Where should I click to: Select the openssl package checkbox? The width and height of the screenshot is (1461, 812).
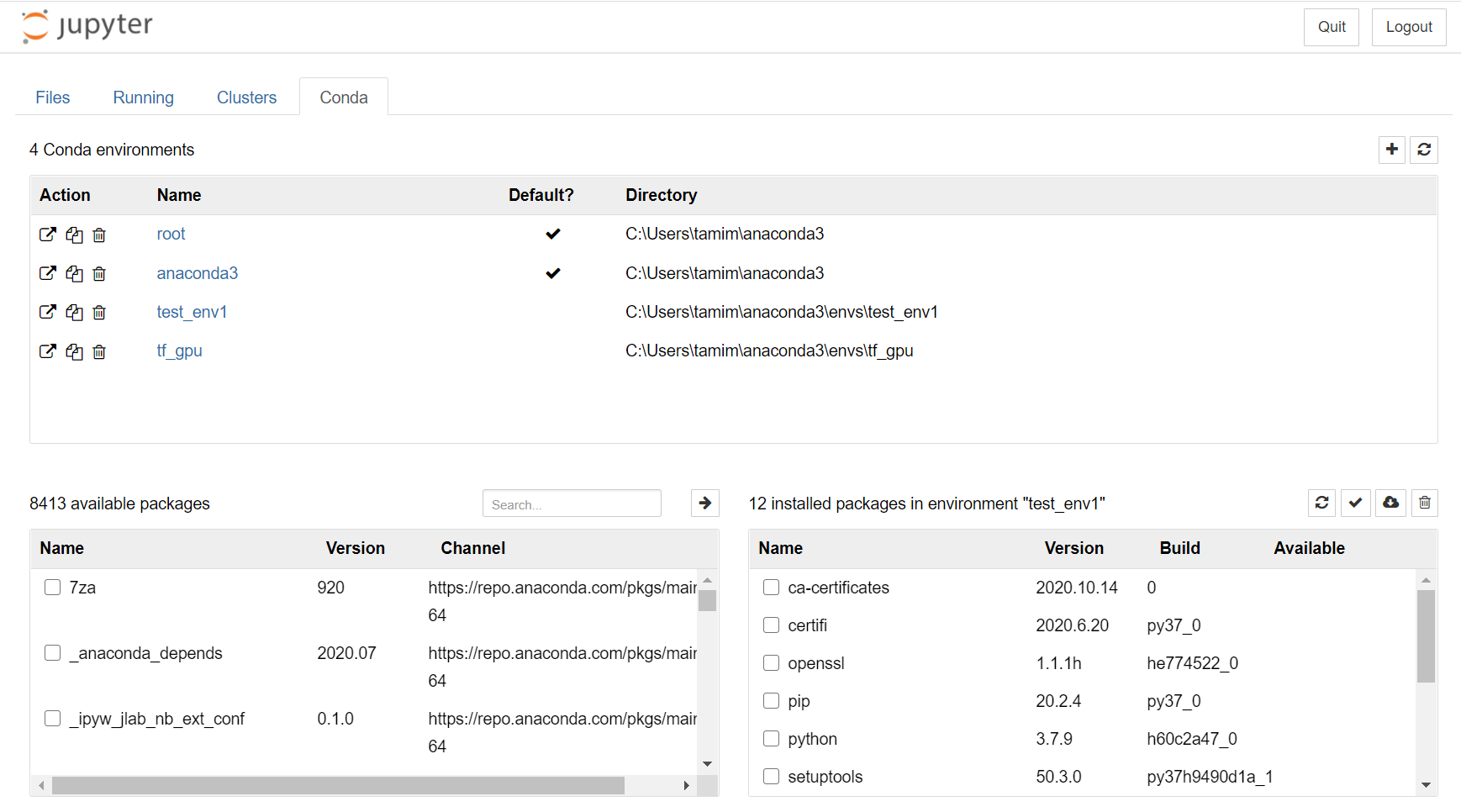click(x=771, y=662)
